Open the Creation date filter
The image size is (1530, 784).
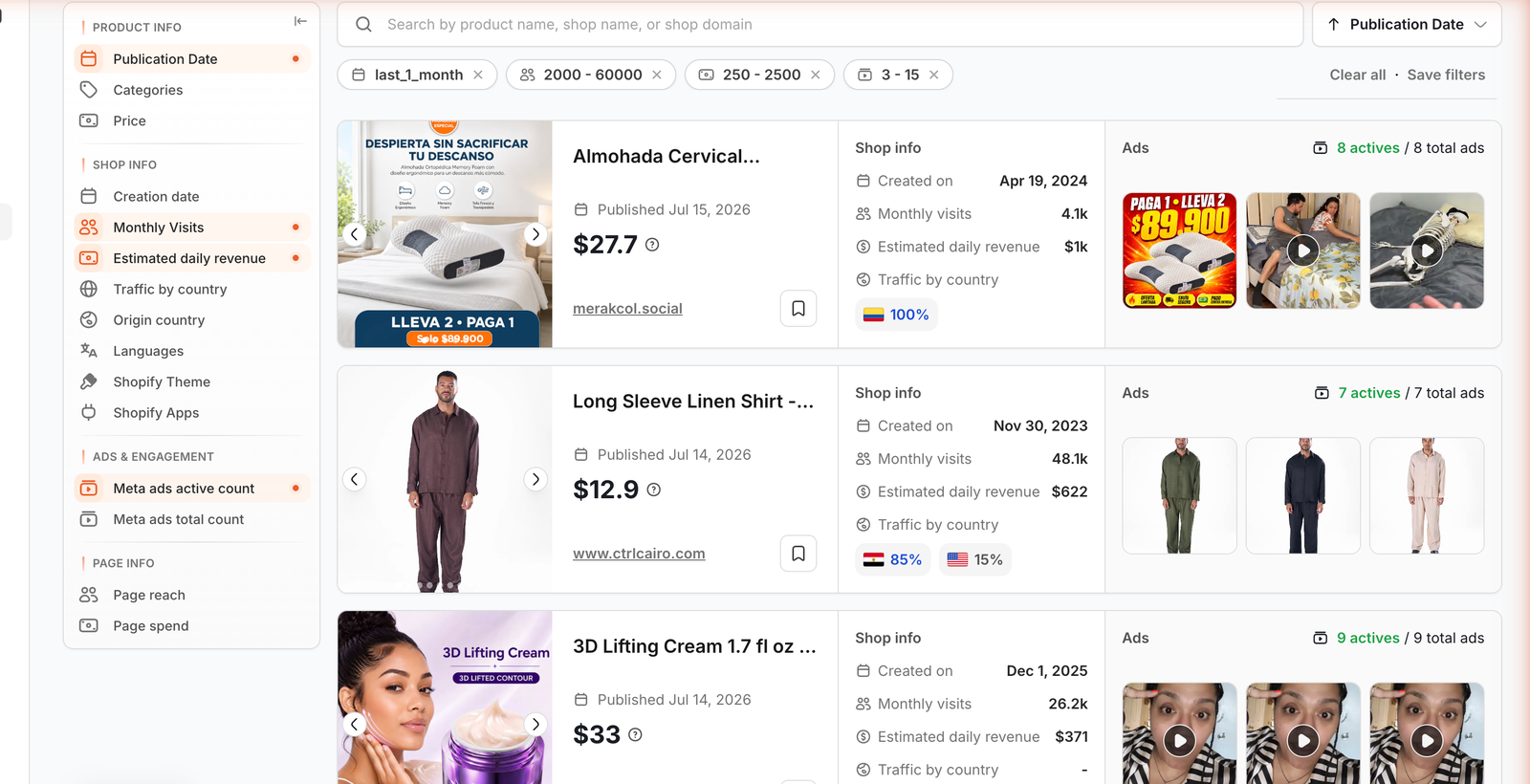tap(192, 196)
